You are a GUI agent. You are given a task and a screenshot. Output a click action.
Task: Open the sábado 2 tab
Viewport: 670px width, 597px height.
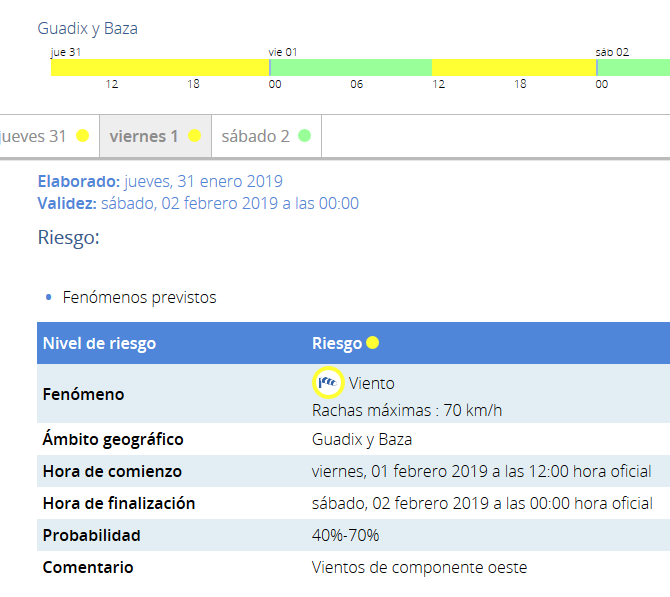(256, 136)
